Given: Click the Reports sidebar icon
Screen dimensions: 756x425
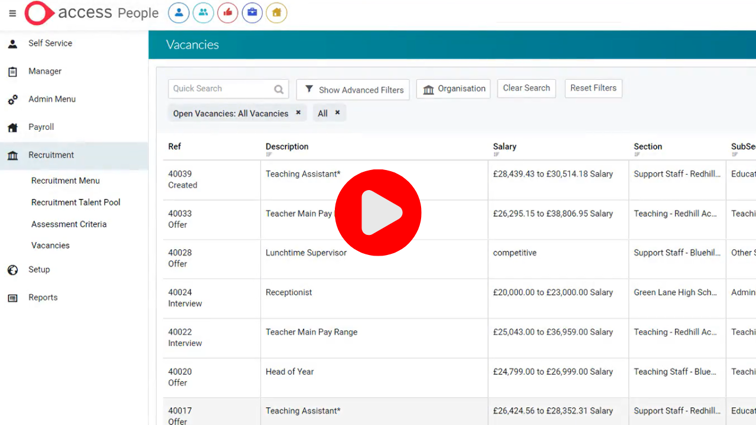Looking at the screenshot, I should tap(13, 298).
